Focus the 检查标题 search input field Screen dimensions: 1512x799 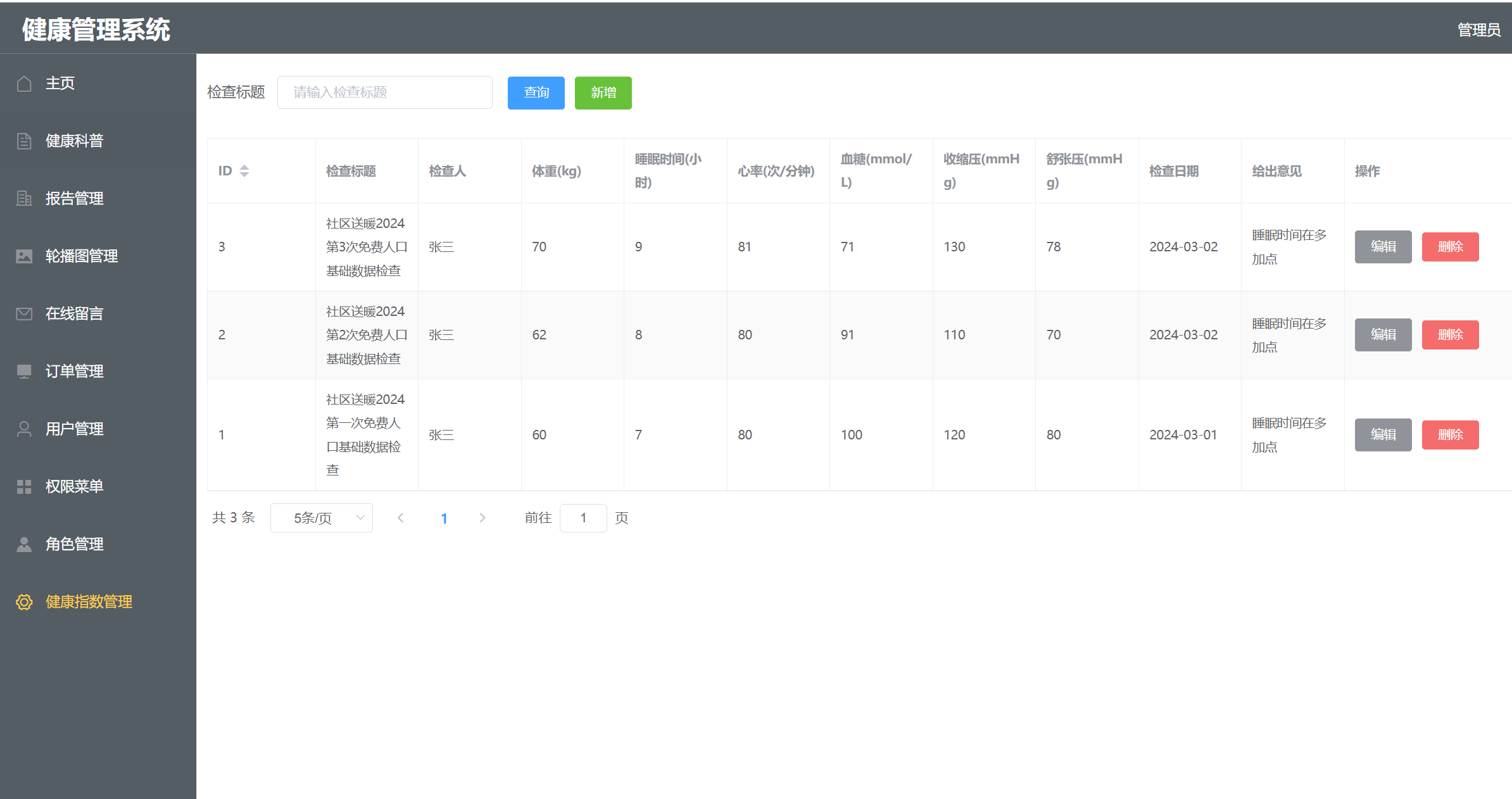click(385, 92)
